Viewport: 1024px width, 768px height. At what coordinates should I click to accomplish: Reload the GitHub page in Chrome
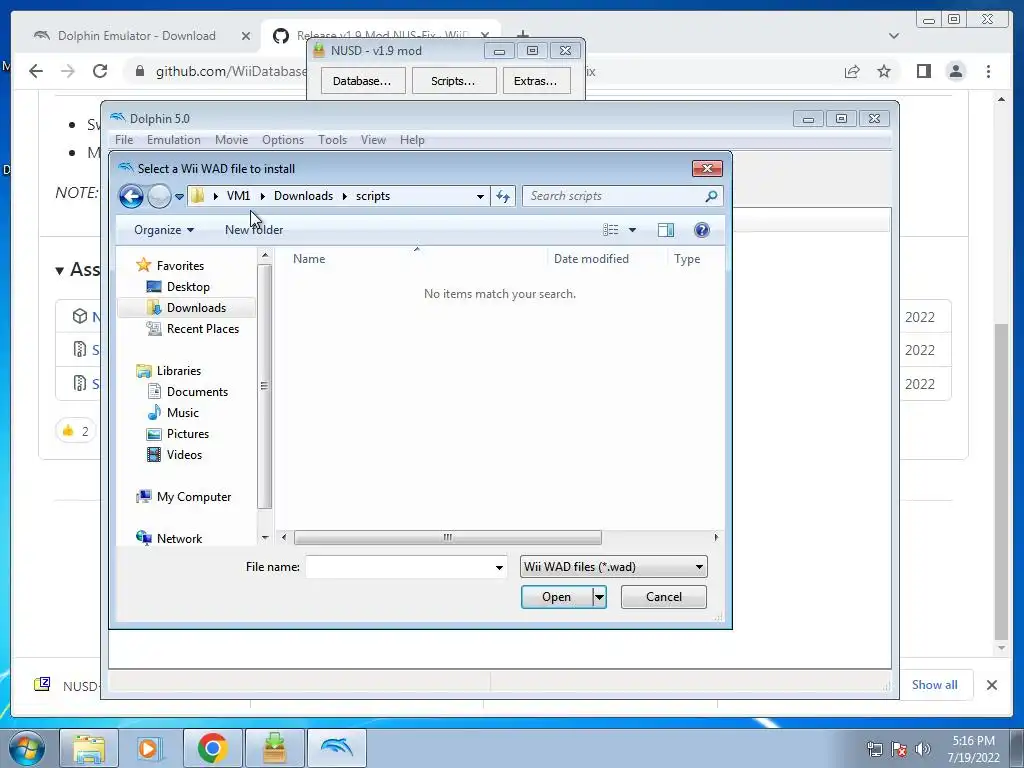(x=100, y=71)
